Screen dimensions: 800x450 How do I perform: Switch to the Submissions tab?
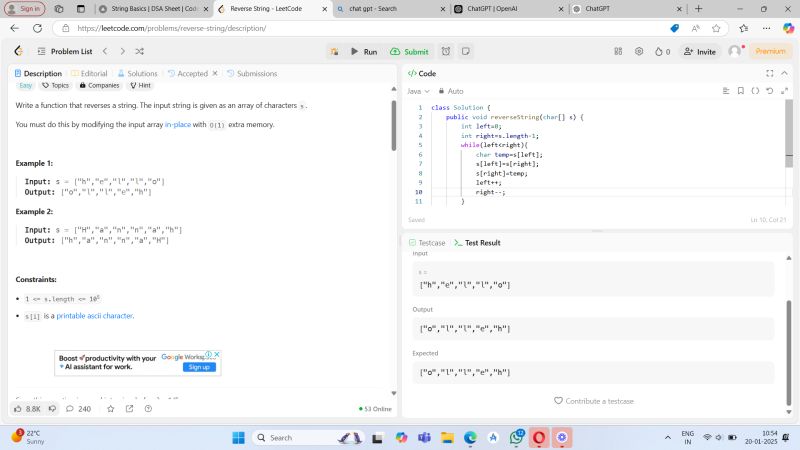[252, 73]
